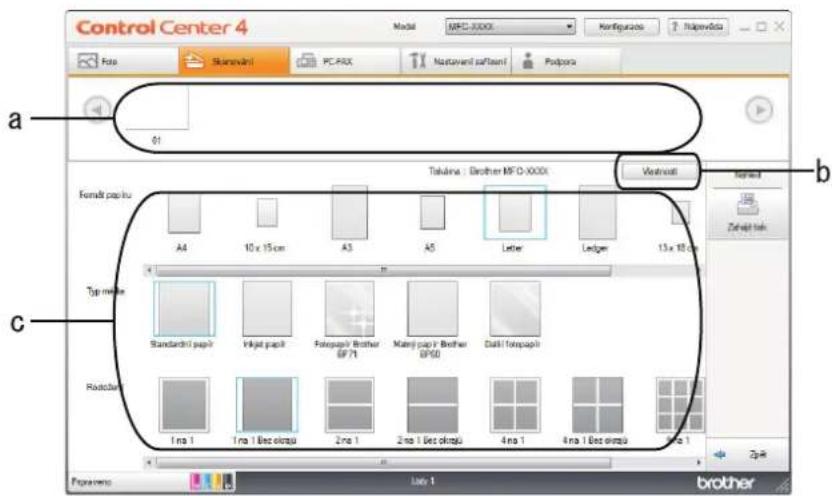Open the Podpora tab

point(566,61)
